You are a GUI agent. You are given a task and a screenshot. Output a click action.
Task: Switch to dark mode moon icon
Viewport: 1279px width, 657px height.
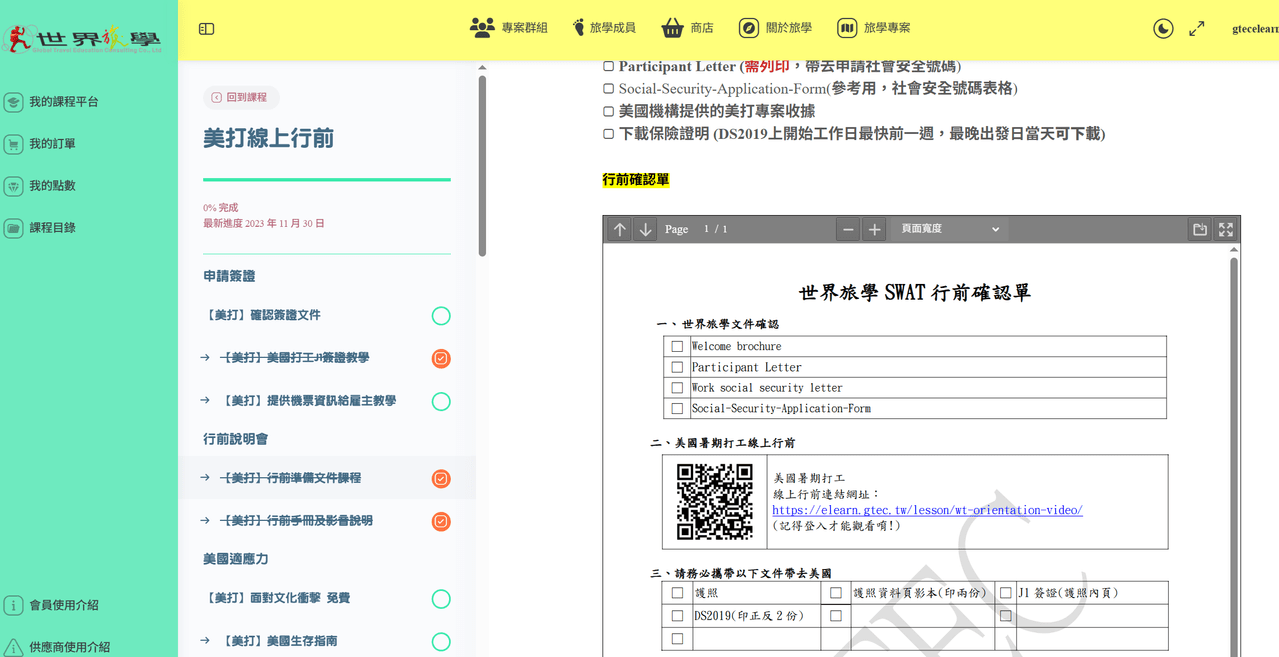pos(1163,29)
